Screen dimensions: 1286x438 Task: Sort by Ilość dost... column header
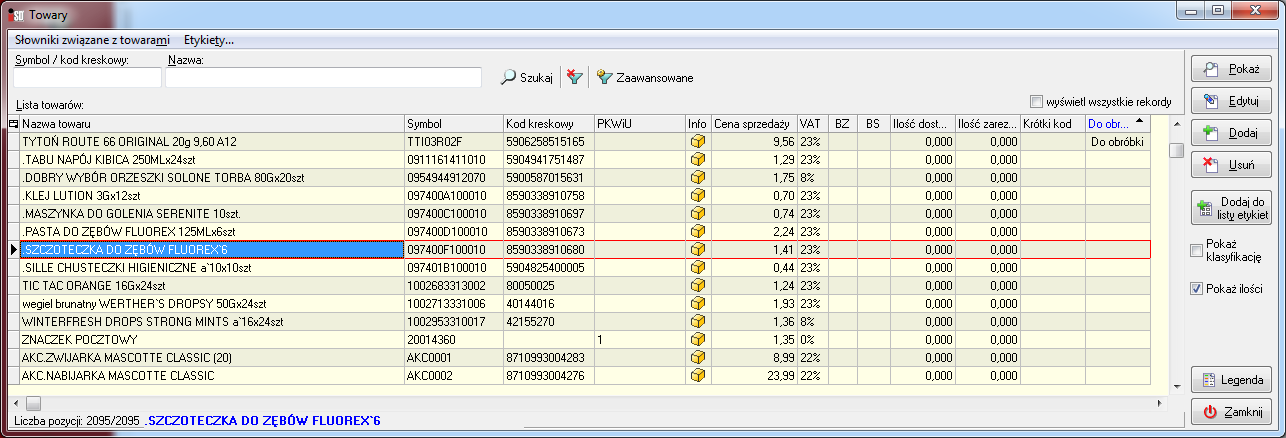pyautogui.click(x=922, y=124)
